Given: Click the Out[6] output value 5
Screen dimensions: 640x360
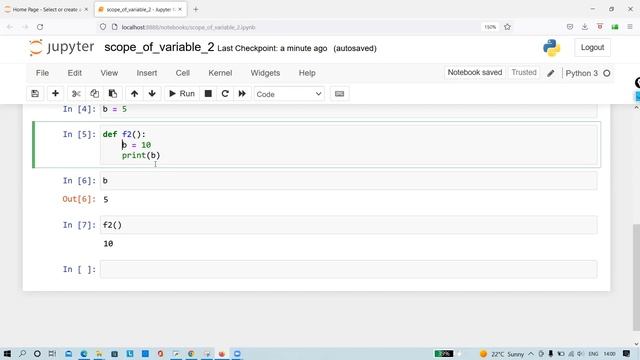Looking at the screenshot, I should [106, 200].
